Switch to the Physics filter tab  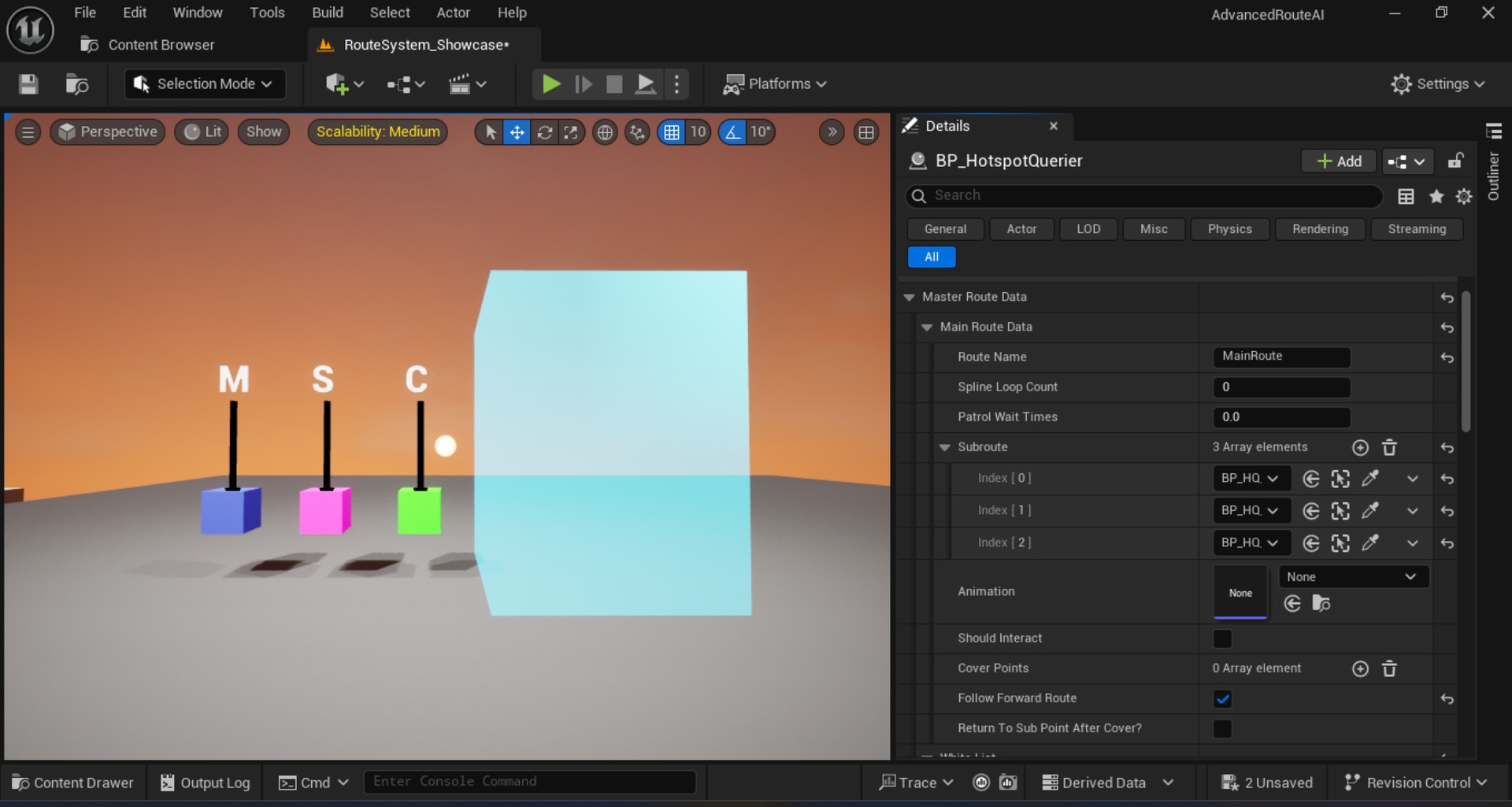(x=1229, y=229)
